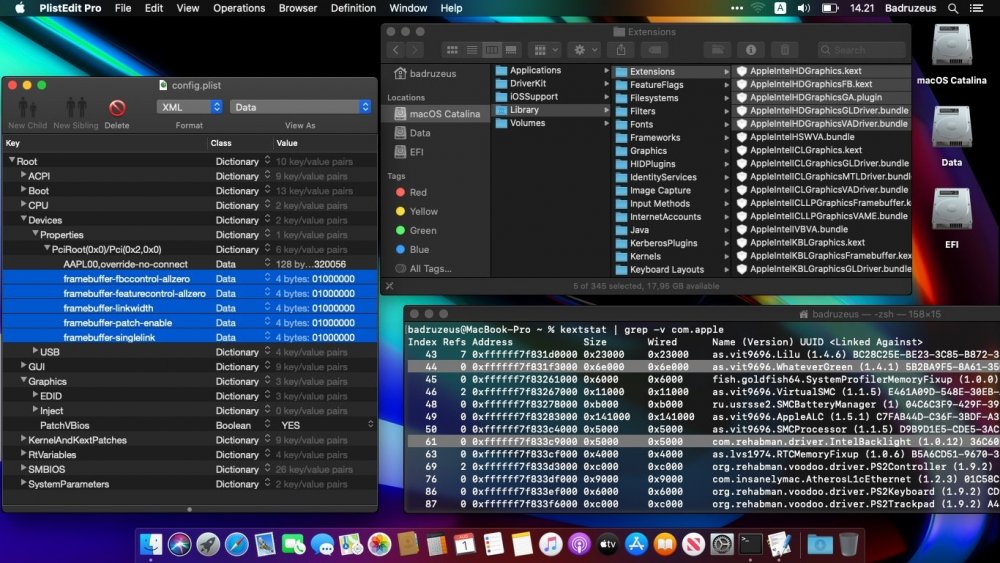
Task: Expand the USB dictionary
Action: (x=35, y=351)
